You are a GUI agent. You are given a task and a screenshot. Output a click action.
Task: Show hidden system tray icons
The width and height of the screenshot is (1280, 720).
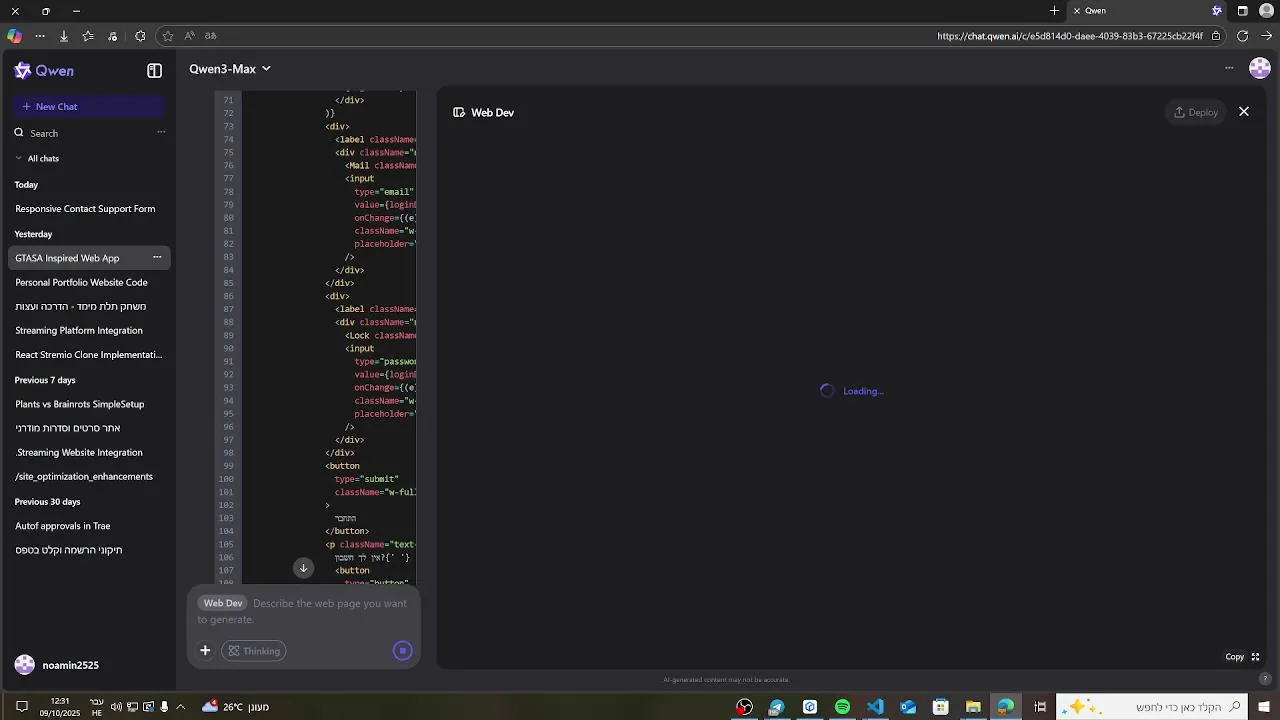181,707
